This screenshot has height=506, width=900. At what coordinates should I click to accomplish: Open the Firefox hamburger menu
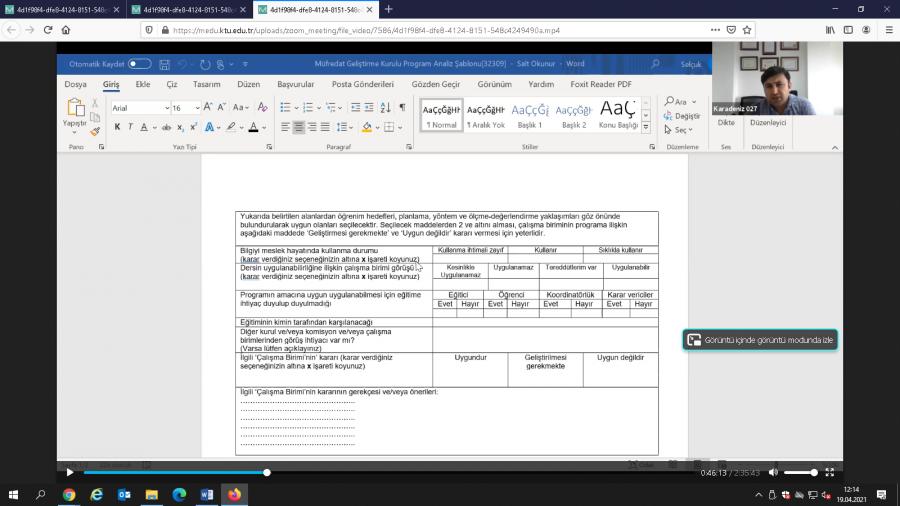886,30
